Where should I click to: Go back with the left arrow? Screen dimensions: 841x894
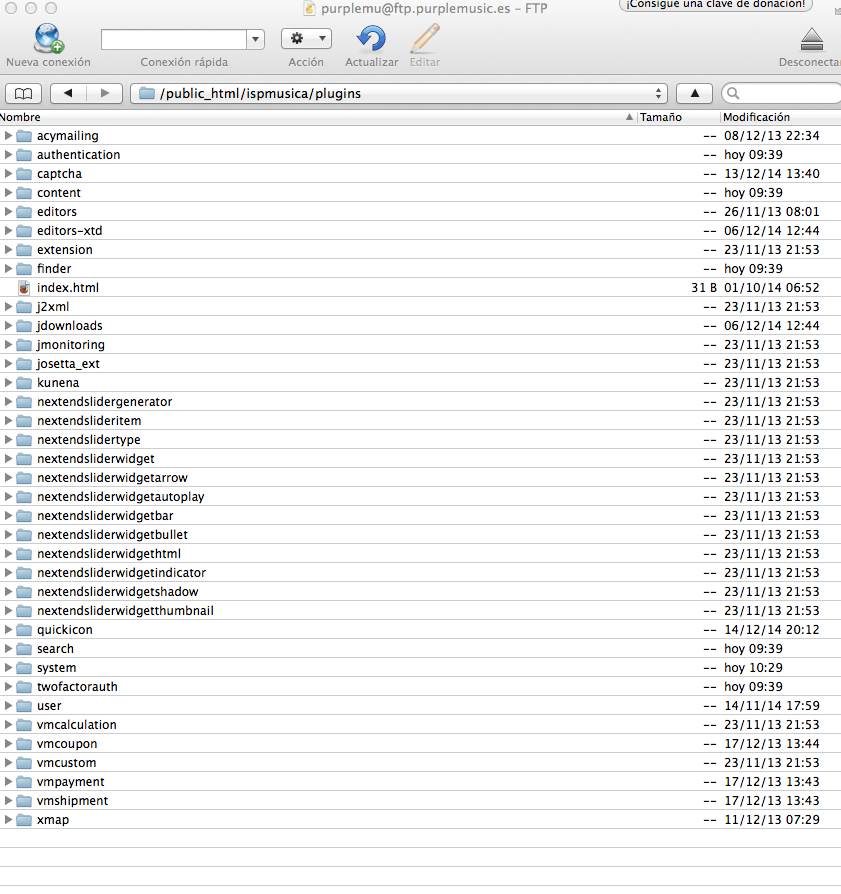pyautogui.click(x=68, y=94)
